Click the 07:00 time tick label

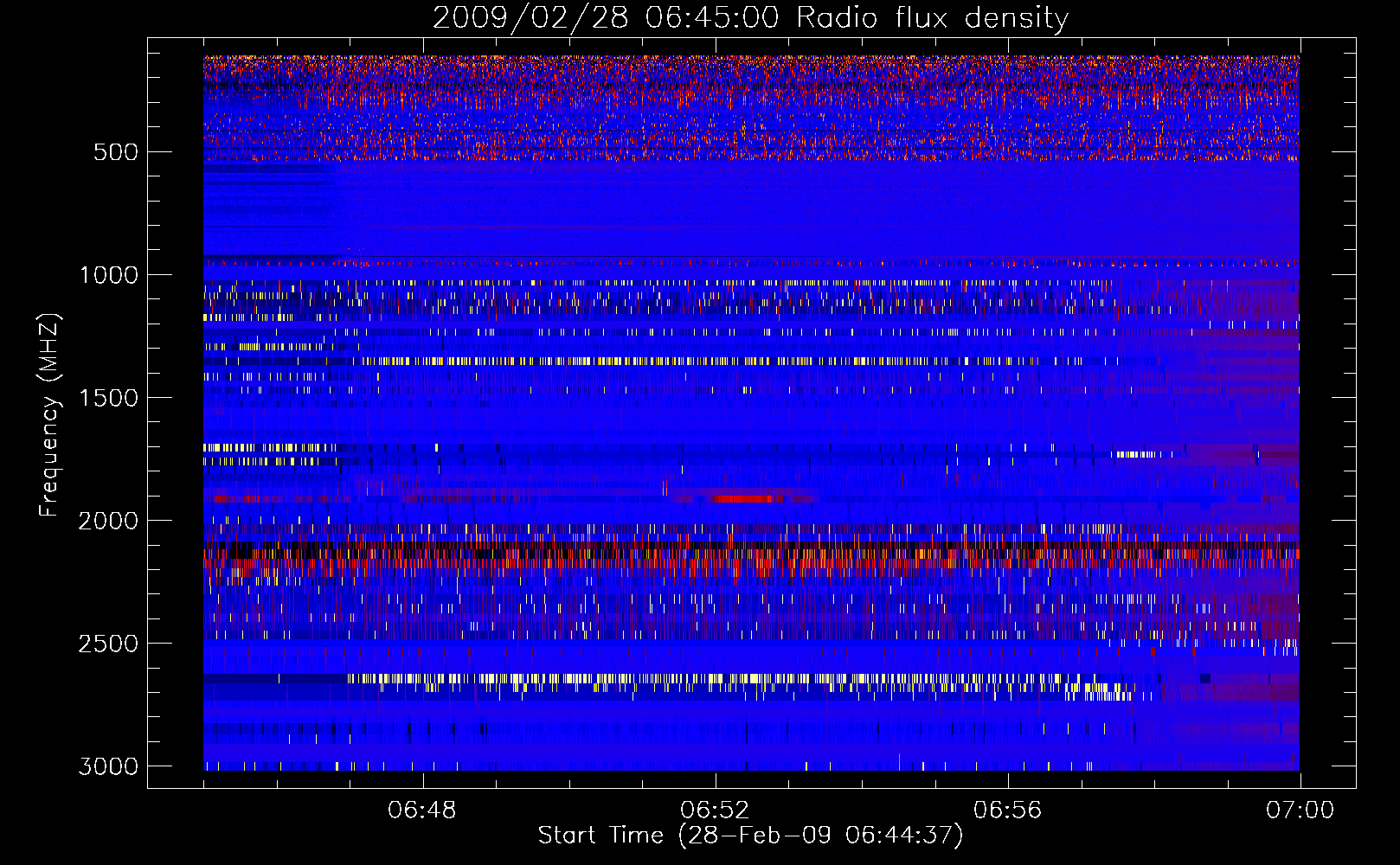[x=1300, y=811]
